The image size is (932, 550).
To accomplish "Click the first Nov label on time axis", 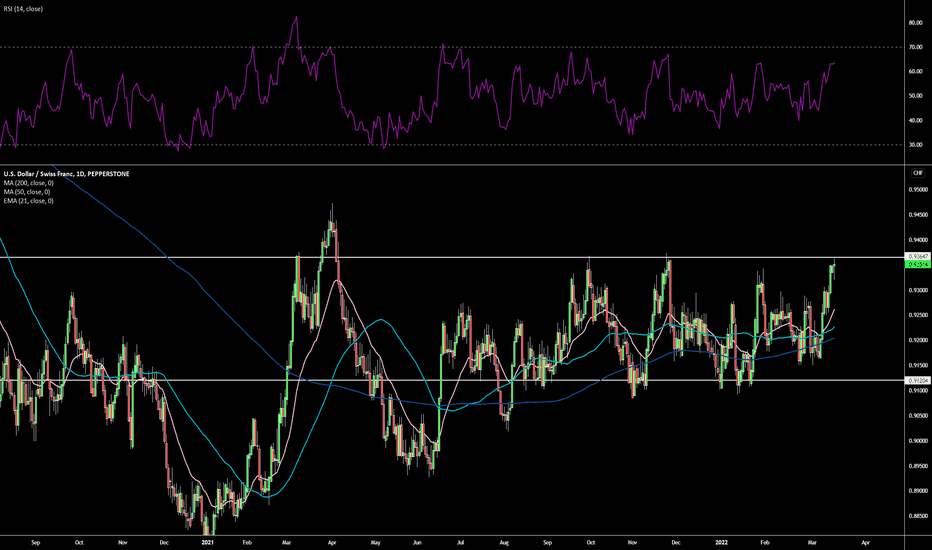I will [123, 542].
